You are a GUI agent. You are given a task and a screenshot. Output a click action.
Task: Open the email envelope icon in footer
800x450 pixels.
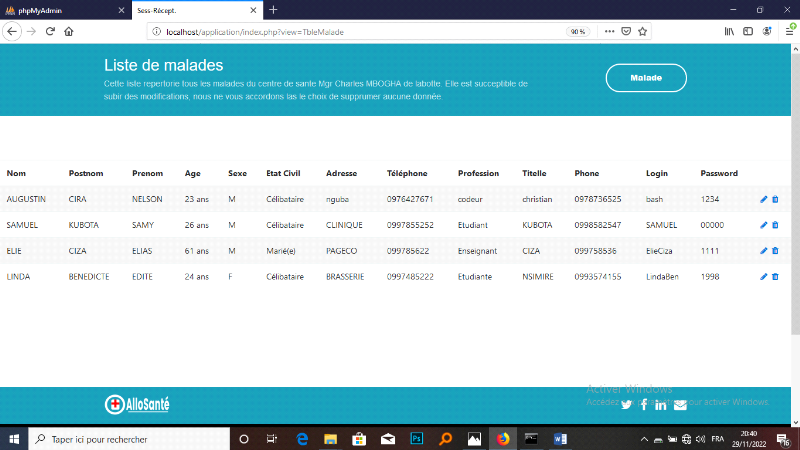680,405
